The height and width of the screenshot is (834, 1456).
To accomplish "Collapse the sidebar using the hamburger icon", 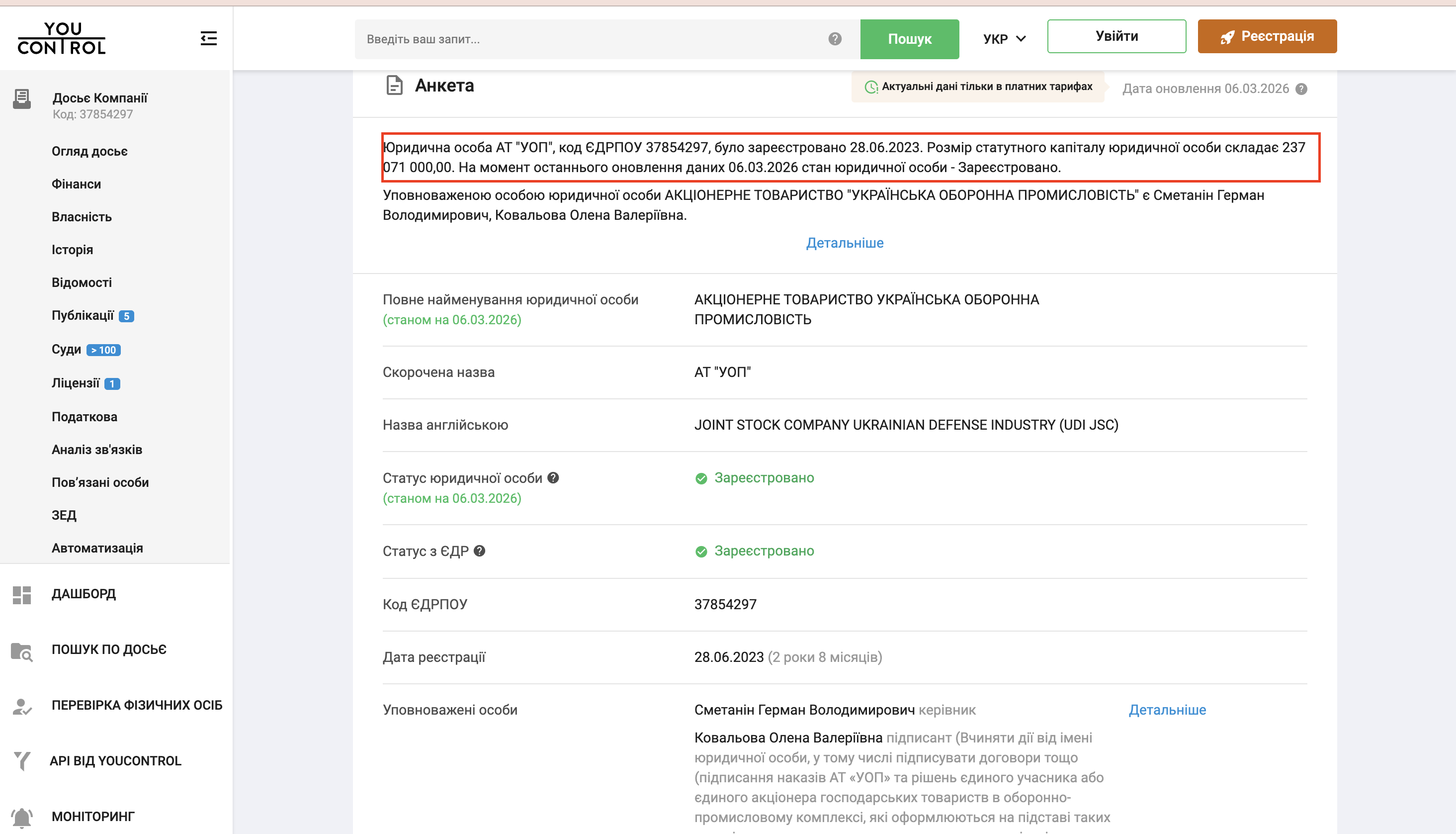I will [x=208, y=38].
